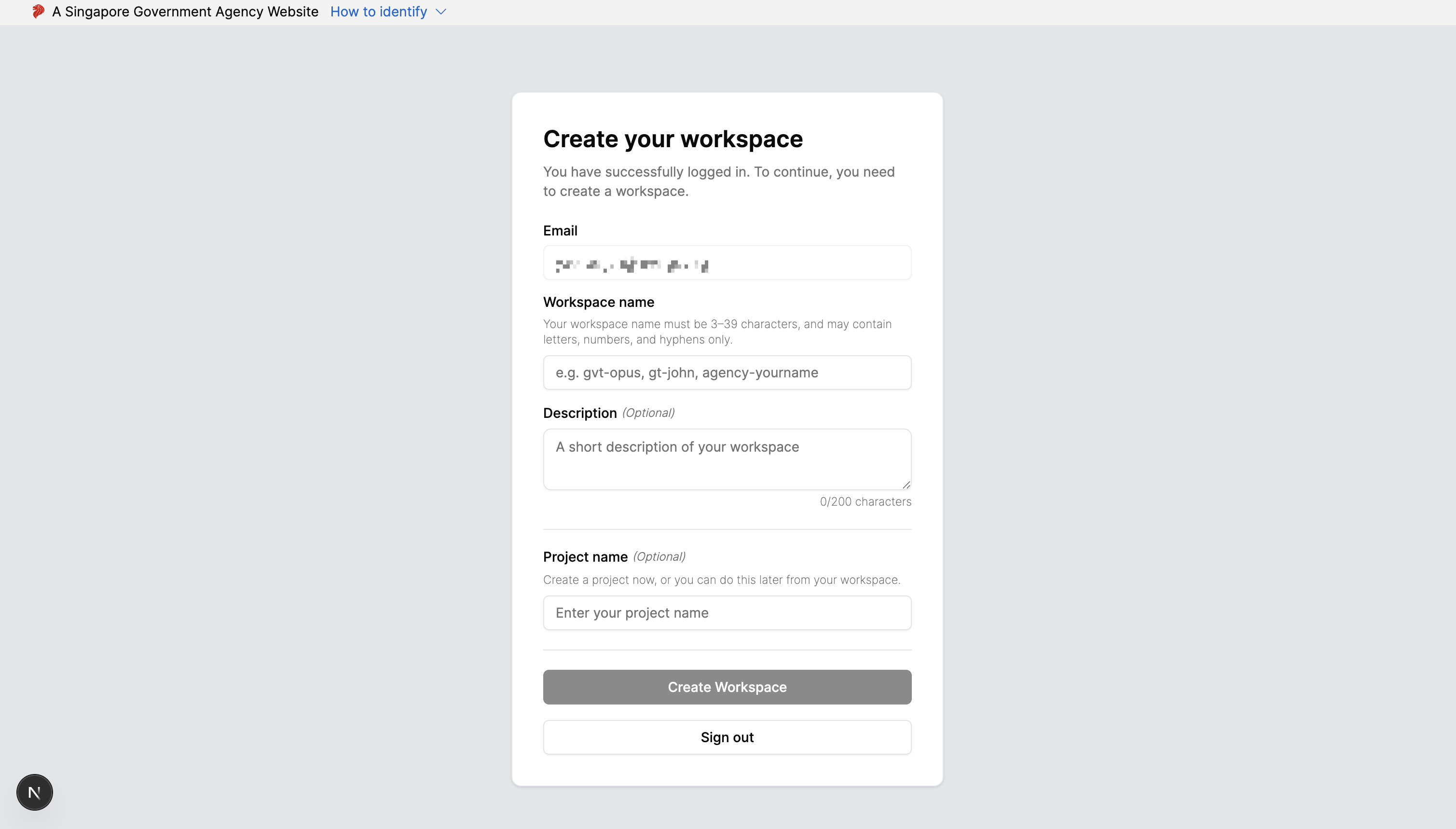Click the Create your workspace heading
1456x829 pixels.
pyautogui.click(x=673, y=139)
